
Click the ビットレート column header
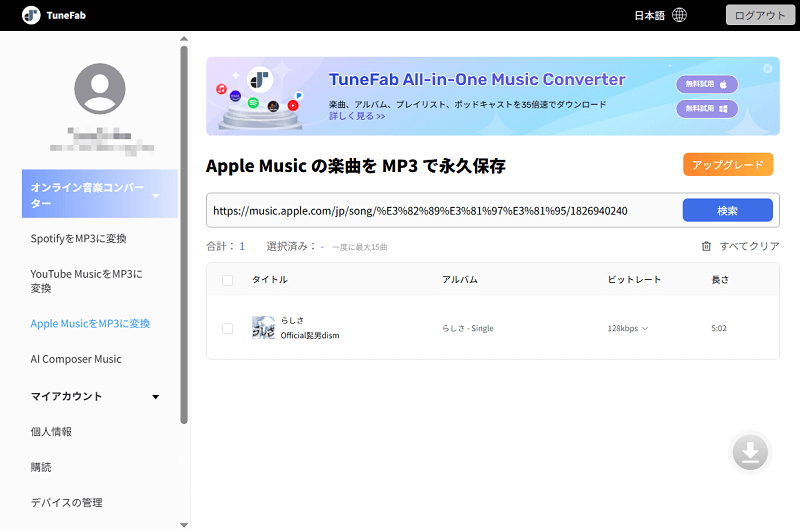coord(634,280)
